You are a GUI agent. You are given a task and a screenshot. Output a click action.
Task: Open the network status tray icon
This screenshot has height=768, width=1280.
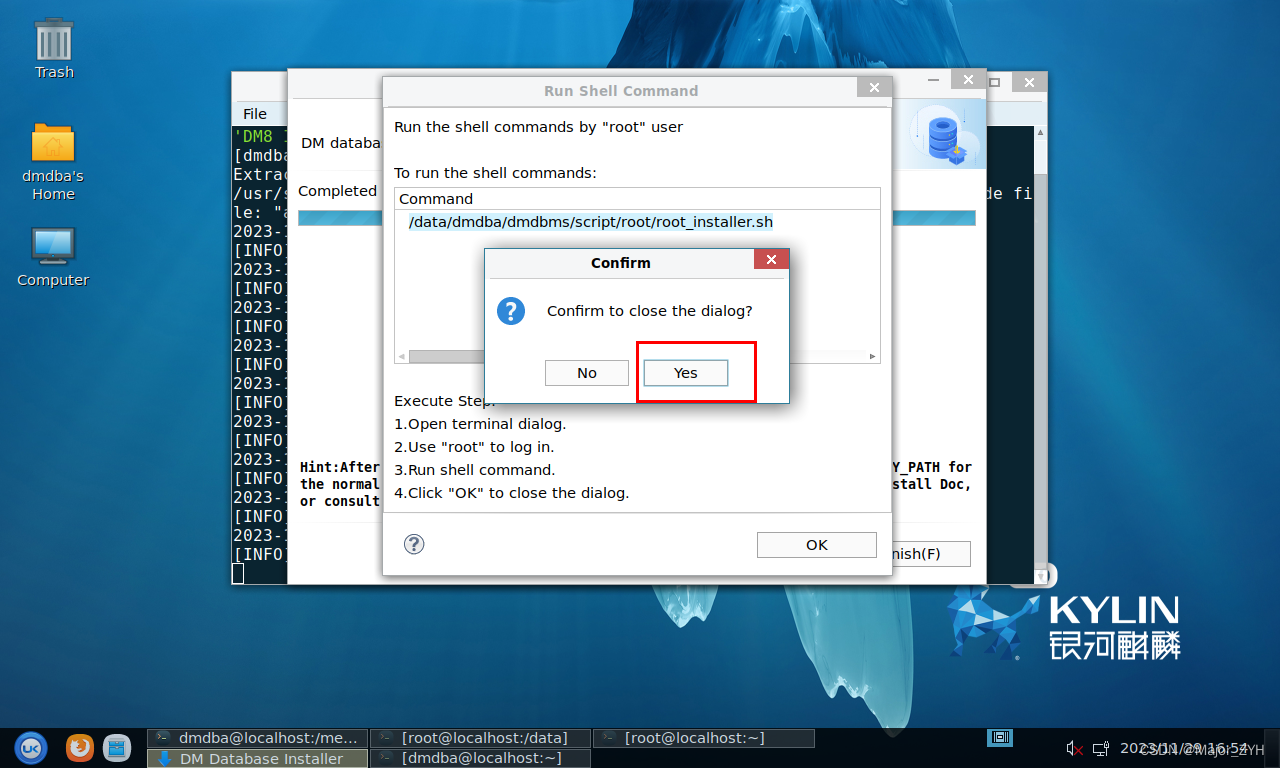click(1101, 748)
